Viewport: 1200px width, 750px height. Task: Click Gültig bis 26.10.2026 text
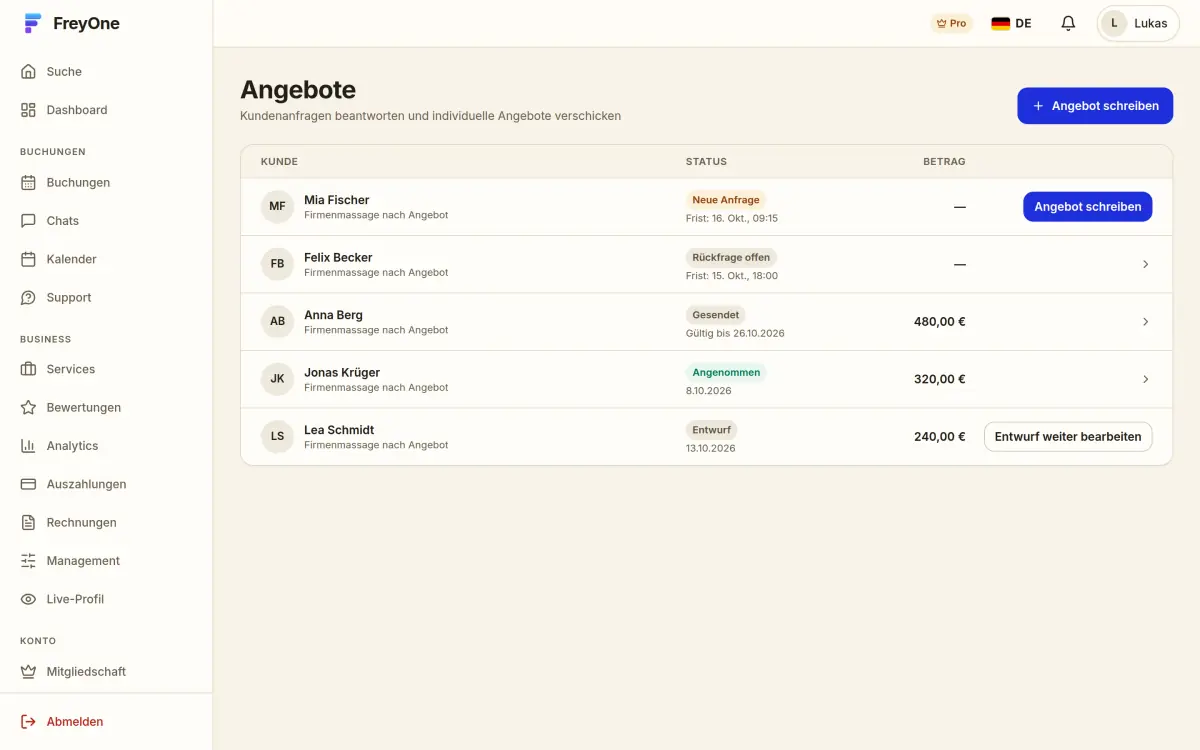click(x=735, y=333)
